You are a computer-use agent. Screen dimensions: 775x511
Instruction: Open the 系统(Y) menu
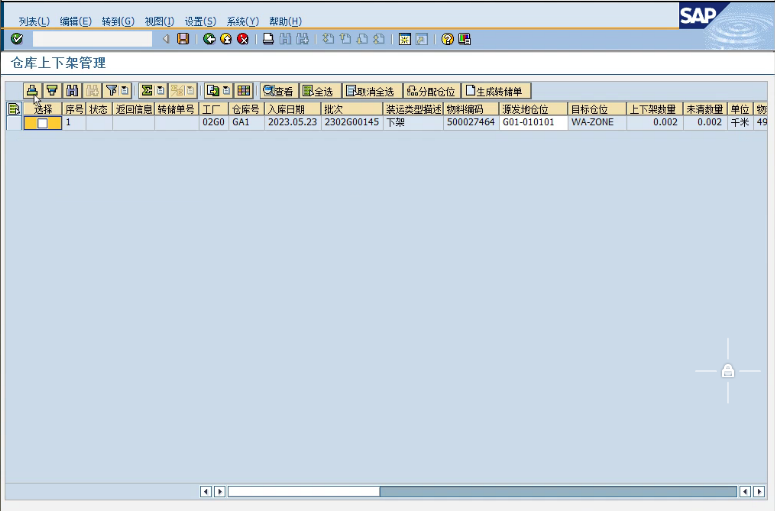pyautogui.click(x=242, y=21)
